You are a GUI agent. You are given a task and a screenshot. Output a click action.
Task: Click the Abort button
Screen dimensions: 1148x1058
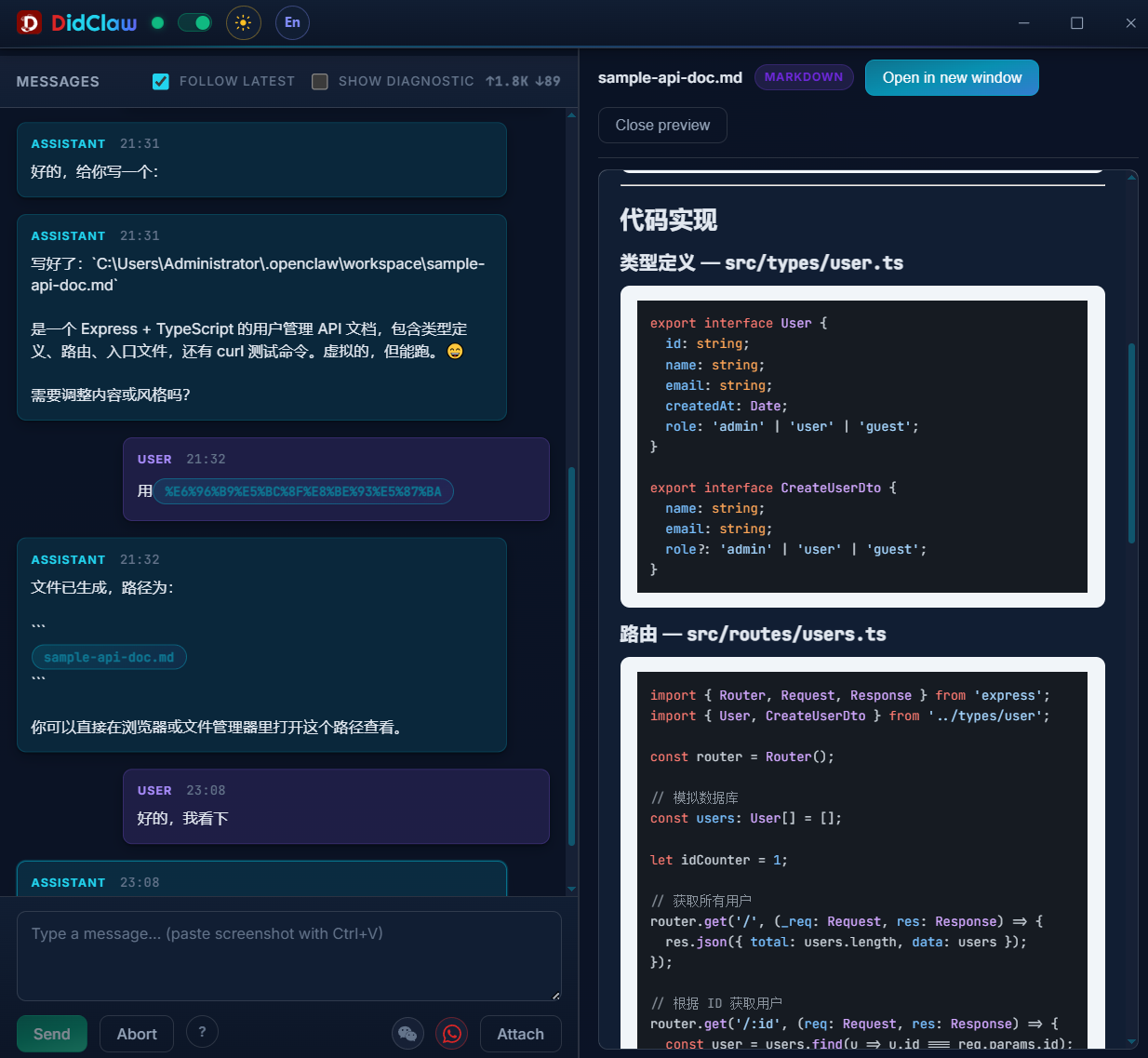click(136, 1033)
